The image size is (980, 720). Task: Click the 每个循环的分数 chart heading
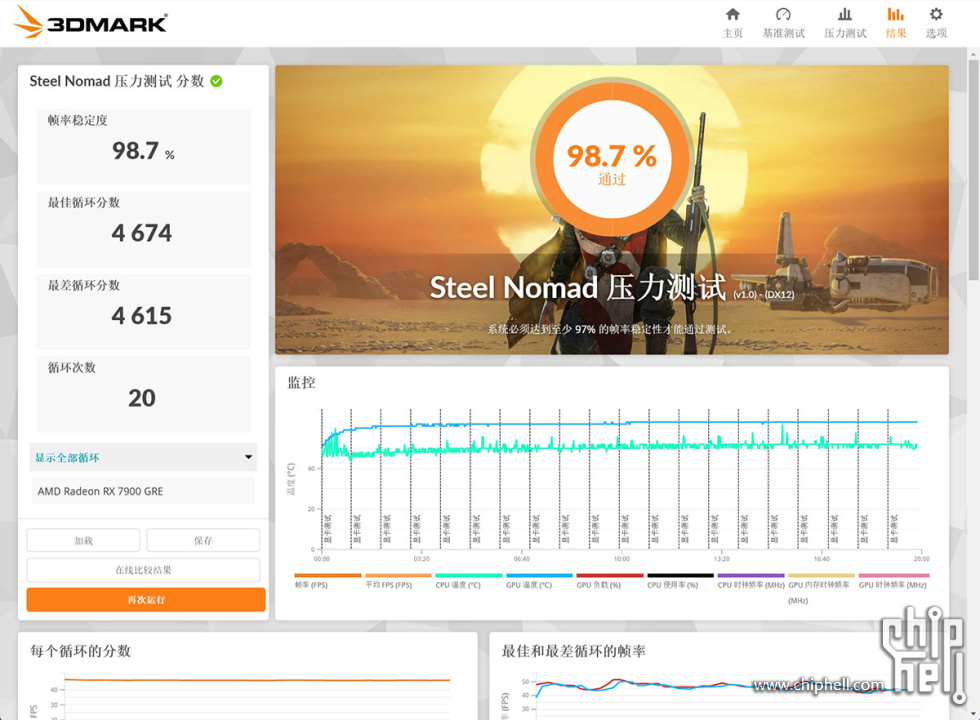(81, 651)
